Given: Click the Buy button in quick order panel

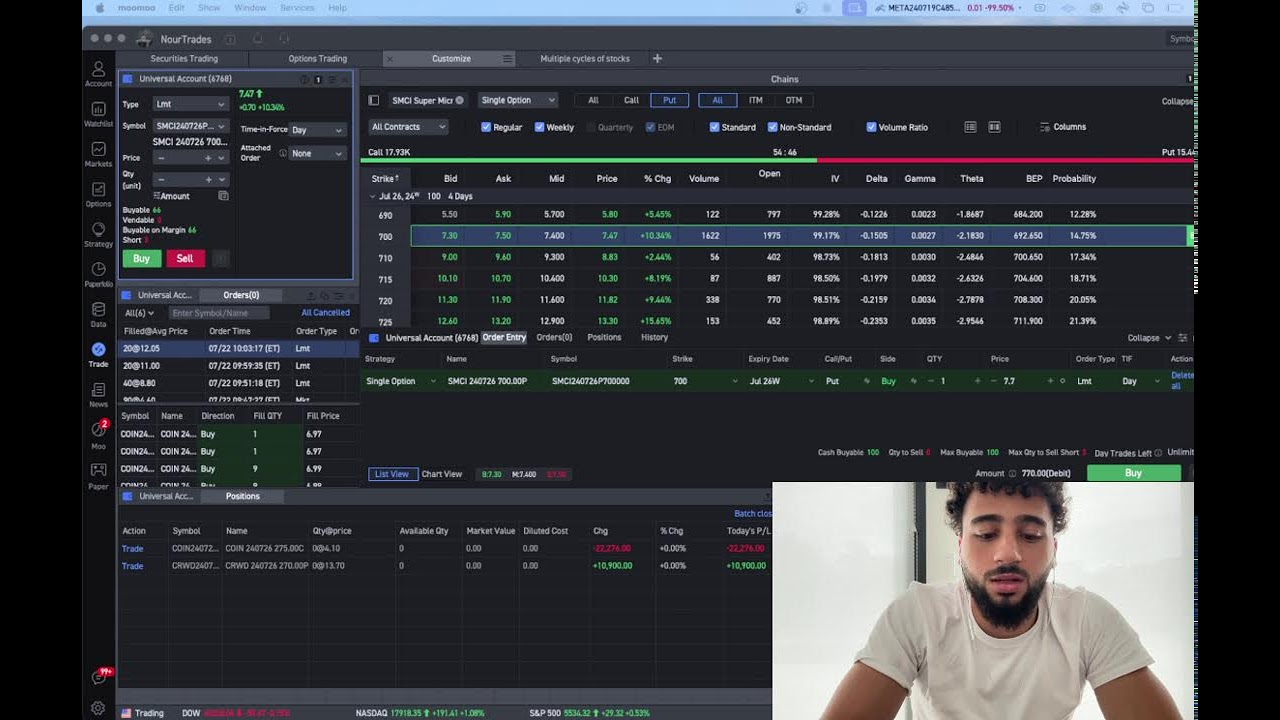Looking at the screenshot, I should tap(141, 258).
